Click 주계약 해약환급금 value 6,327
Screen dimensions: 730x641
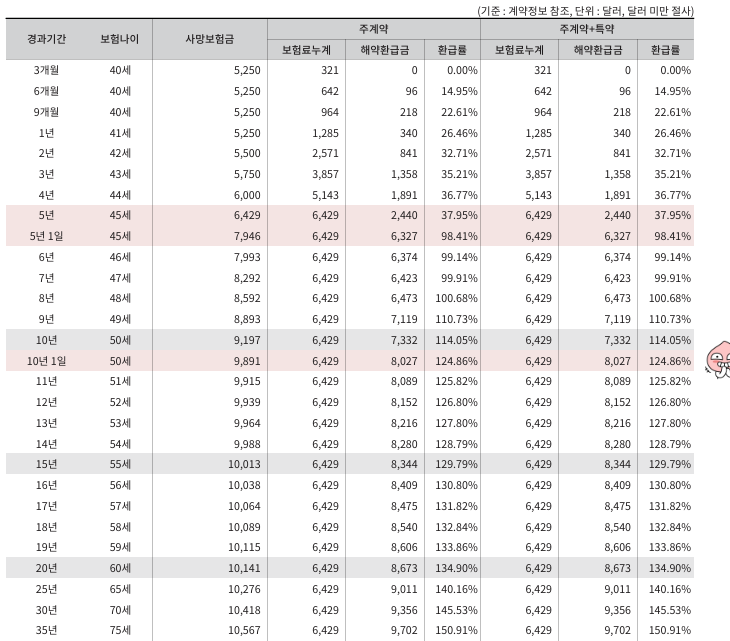[404, 236]
